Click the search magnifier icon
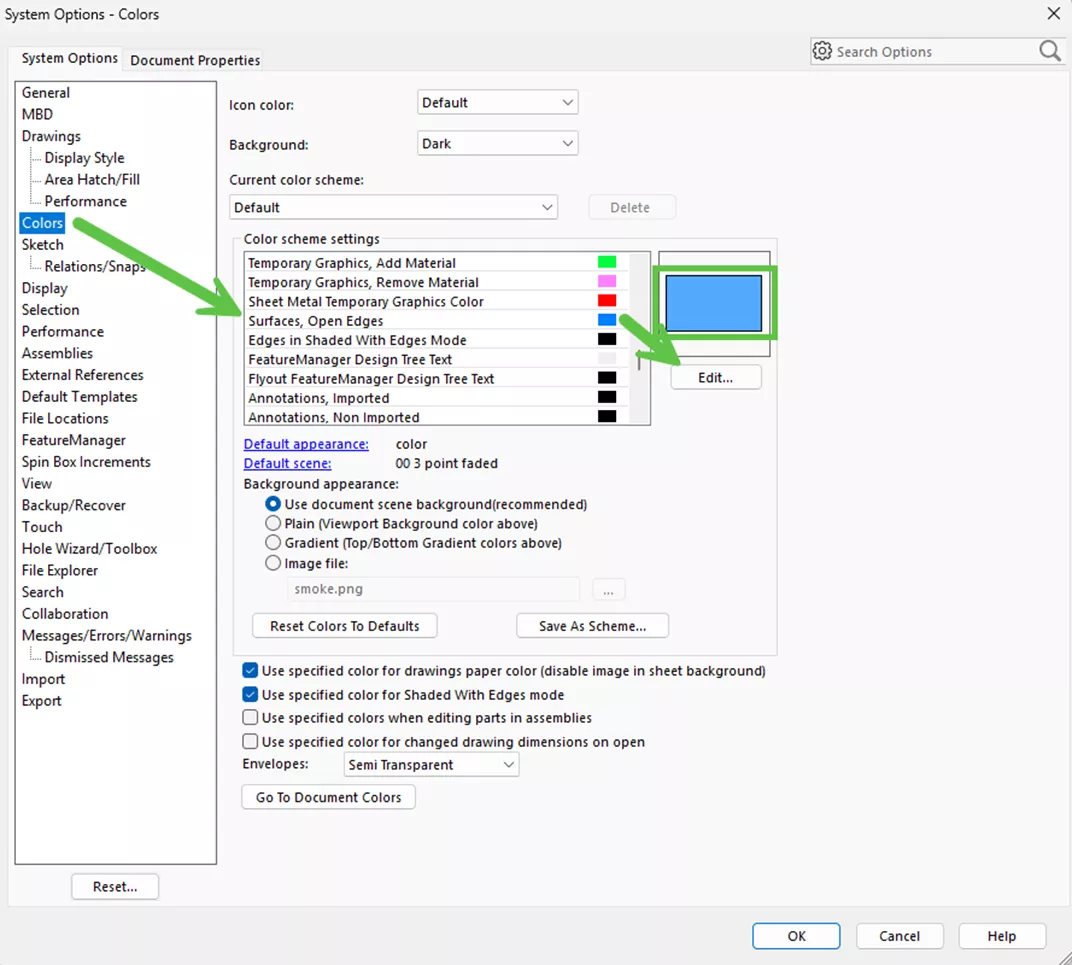 (x=1049, y=51)
